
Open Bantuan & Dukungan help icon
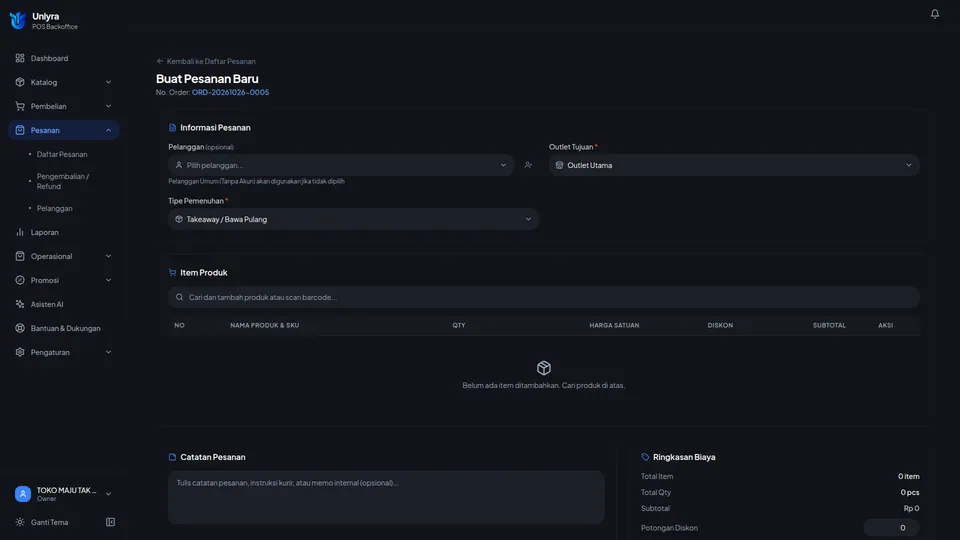click(x=20, y=328)
